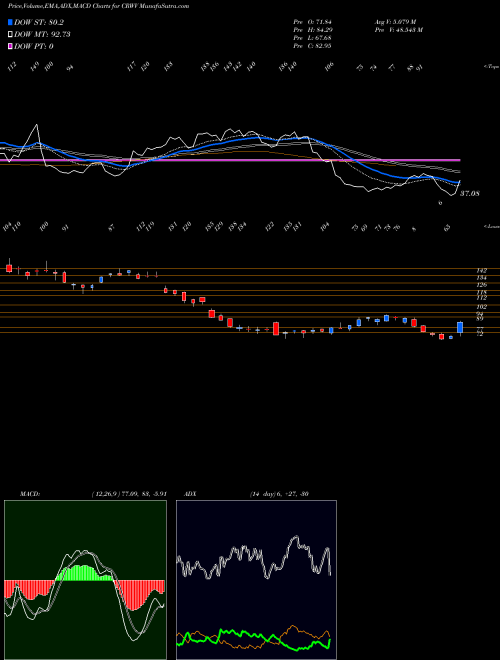Click the MACD (12,26,9) parameter values

pyautogui.click(x=129, y=494)
